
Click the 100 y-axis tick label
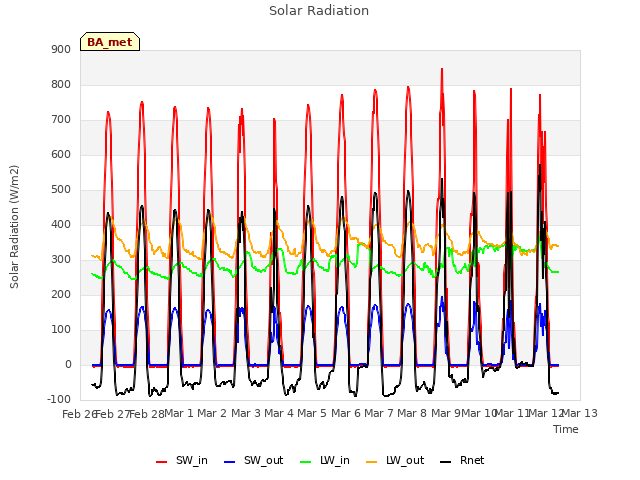click(x=61, y=329)
